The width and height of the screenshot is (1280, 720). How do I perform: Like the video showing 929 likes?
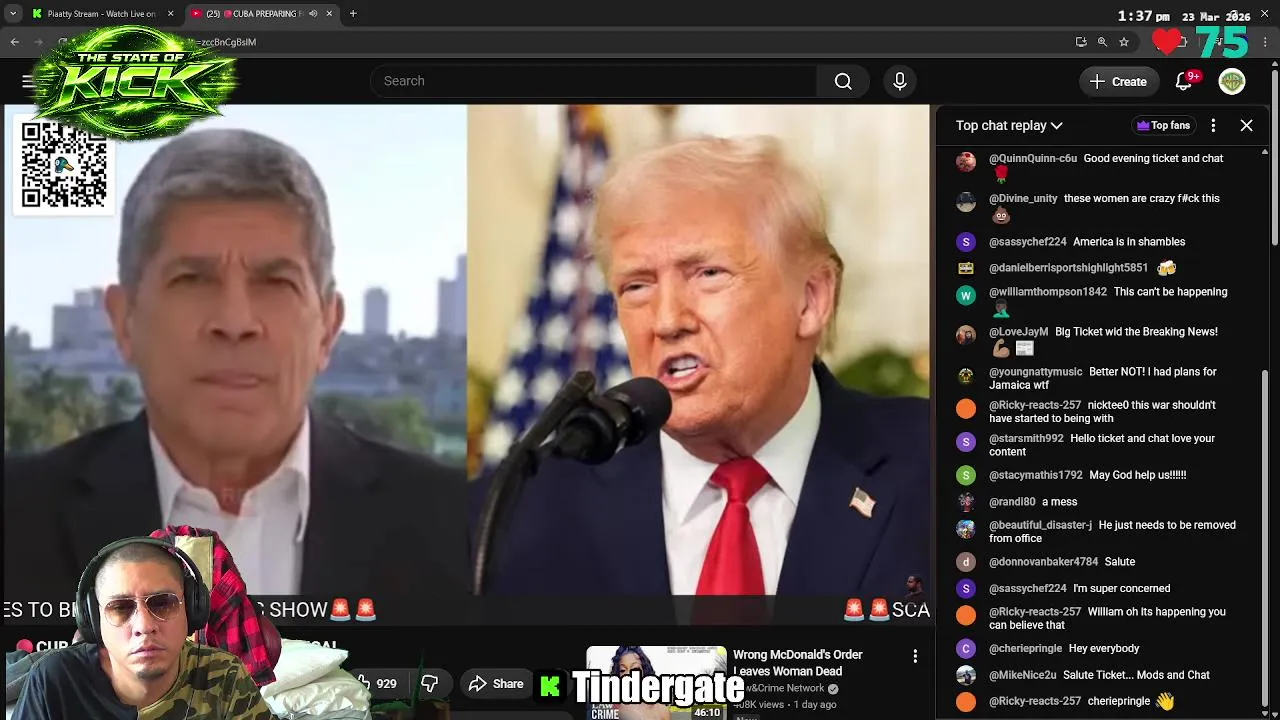[379, 684]
